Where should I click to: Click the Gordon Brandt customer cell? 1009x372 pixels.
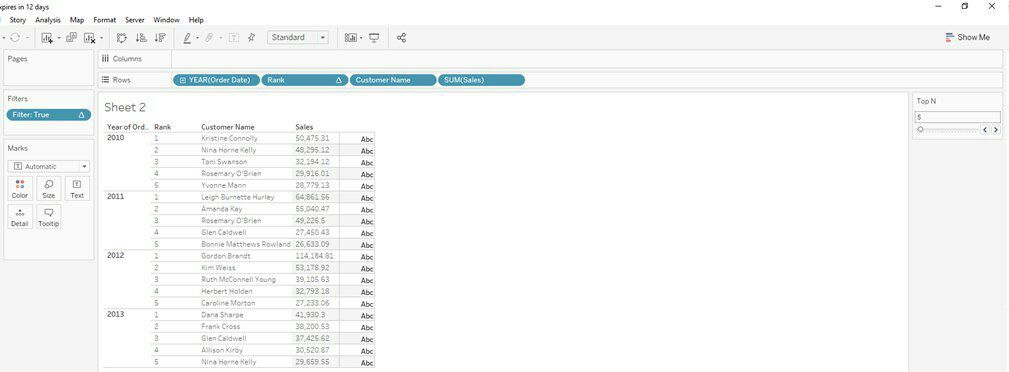click(225, 256)
